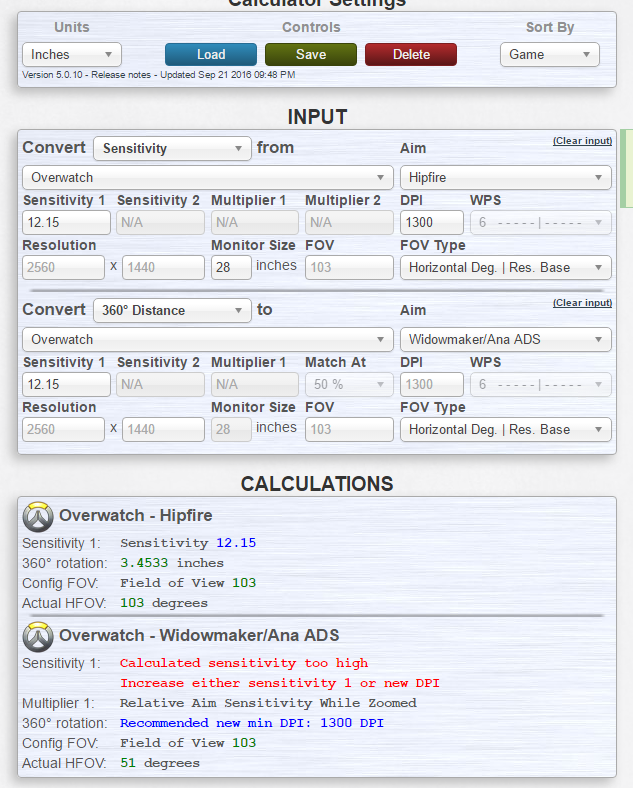Click the '103 degrees' Actual HFOV value
The width and height of the screenshot is (633, 788).
(x=164, y=603)
